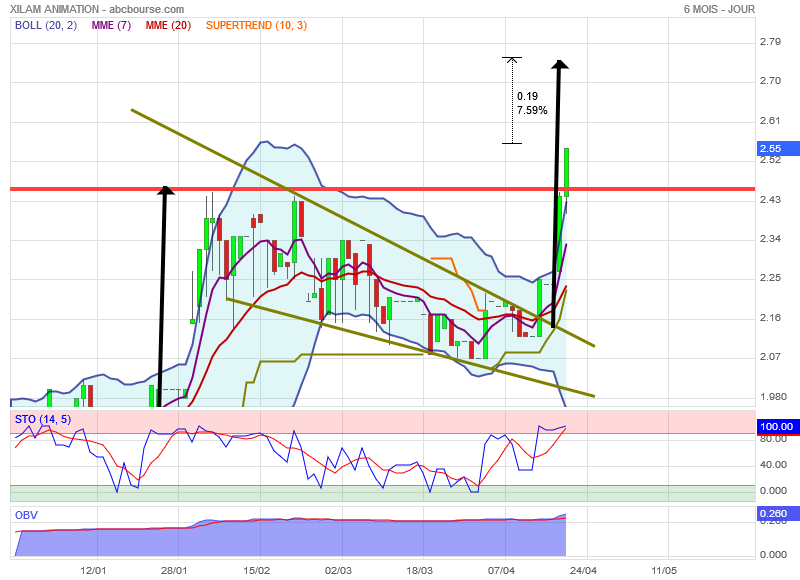Click the latest green candlestick above resistance
This screenshot has width=800, height=580.
click(566, 172)
